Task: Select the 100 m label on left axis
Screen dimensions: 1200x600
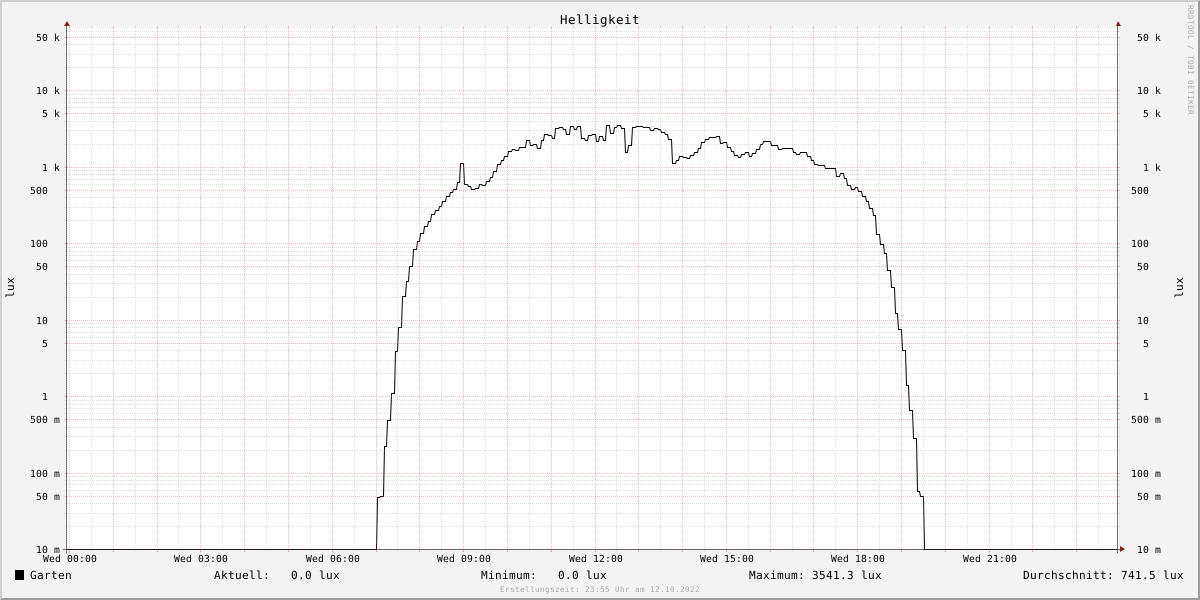Action: [45, 474]
